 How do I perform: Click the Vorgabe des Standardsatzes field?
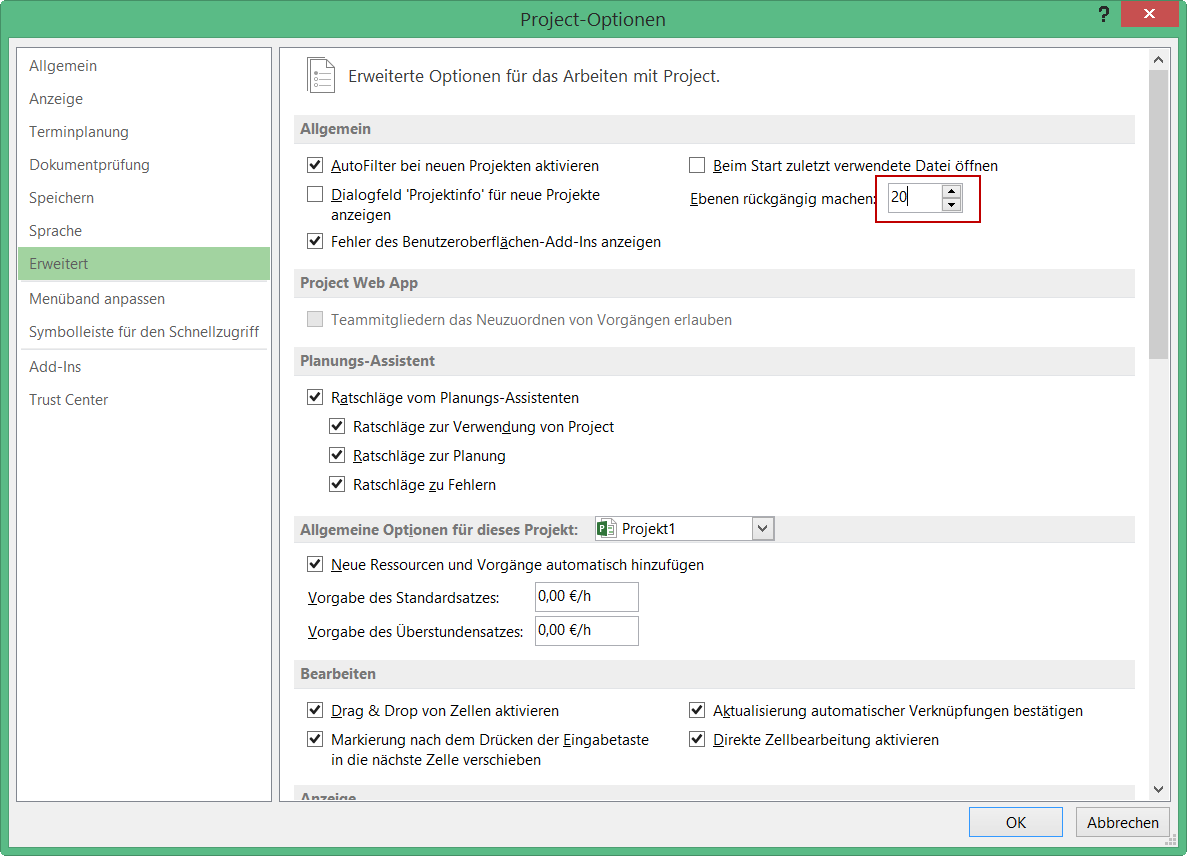click(x=586, y=597)
